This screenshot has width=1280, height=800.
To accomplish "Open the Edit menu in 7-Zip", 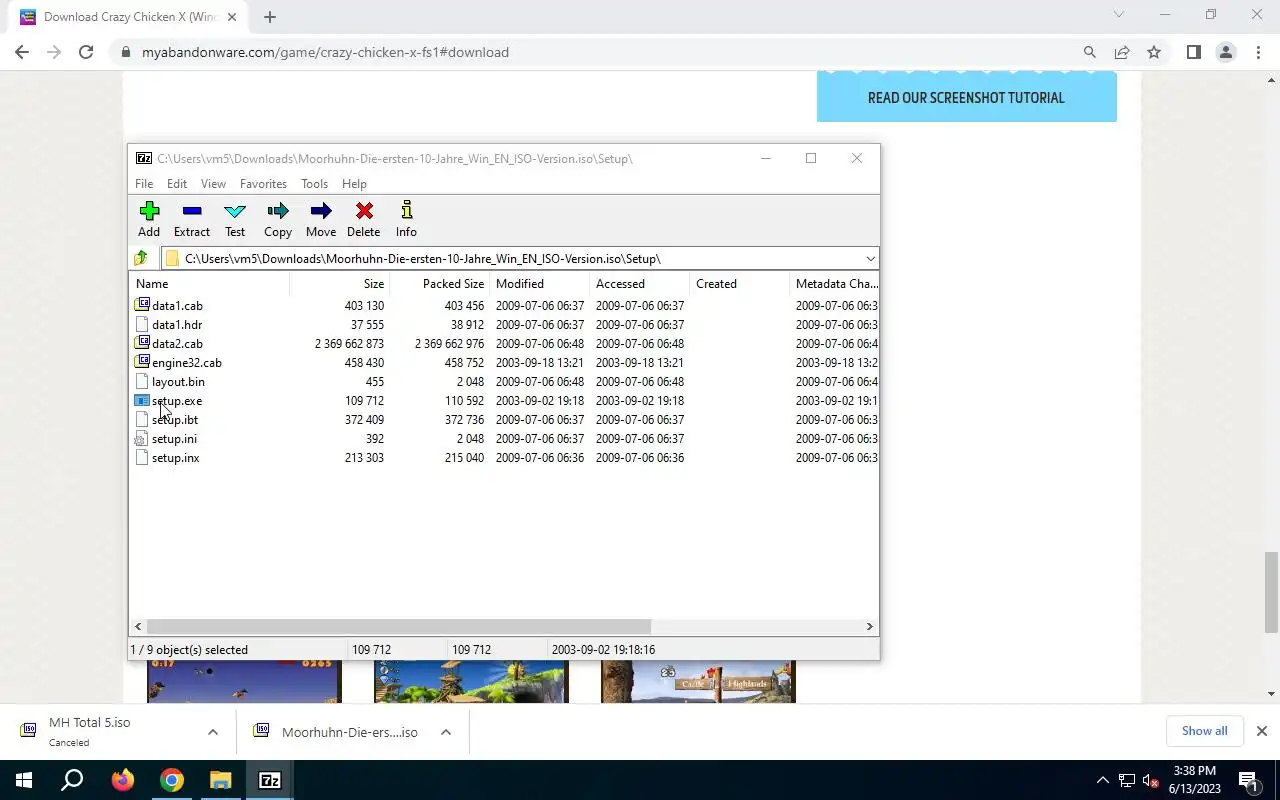I will [x=177, y=184].
